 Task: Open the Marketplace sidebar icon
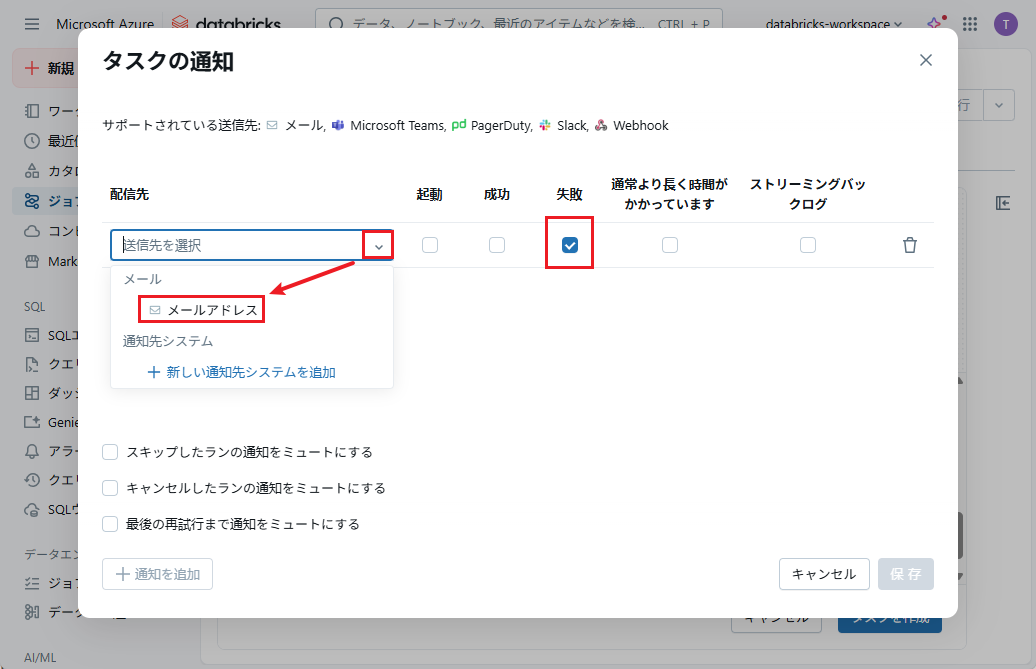coord(32,262)
